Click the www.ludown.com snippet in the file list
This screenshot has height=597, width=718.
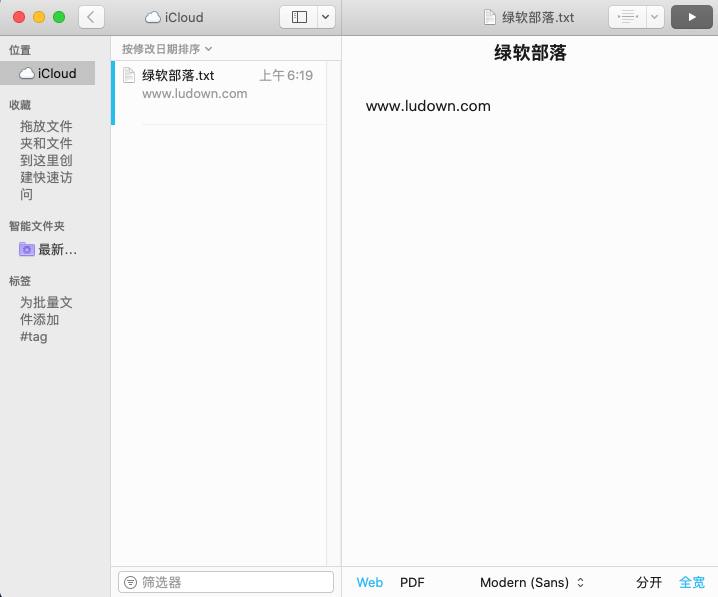click(195, 93)
